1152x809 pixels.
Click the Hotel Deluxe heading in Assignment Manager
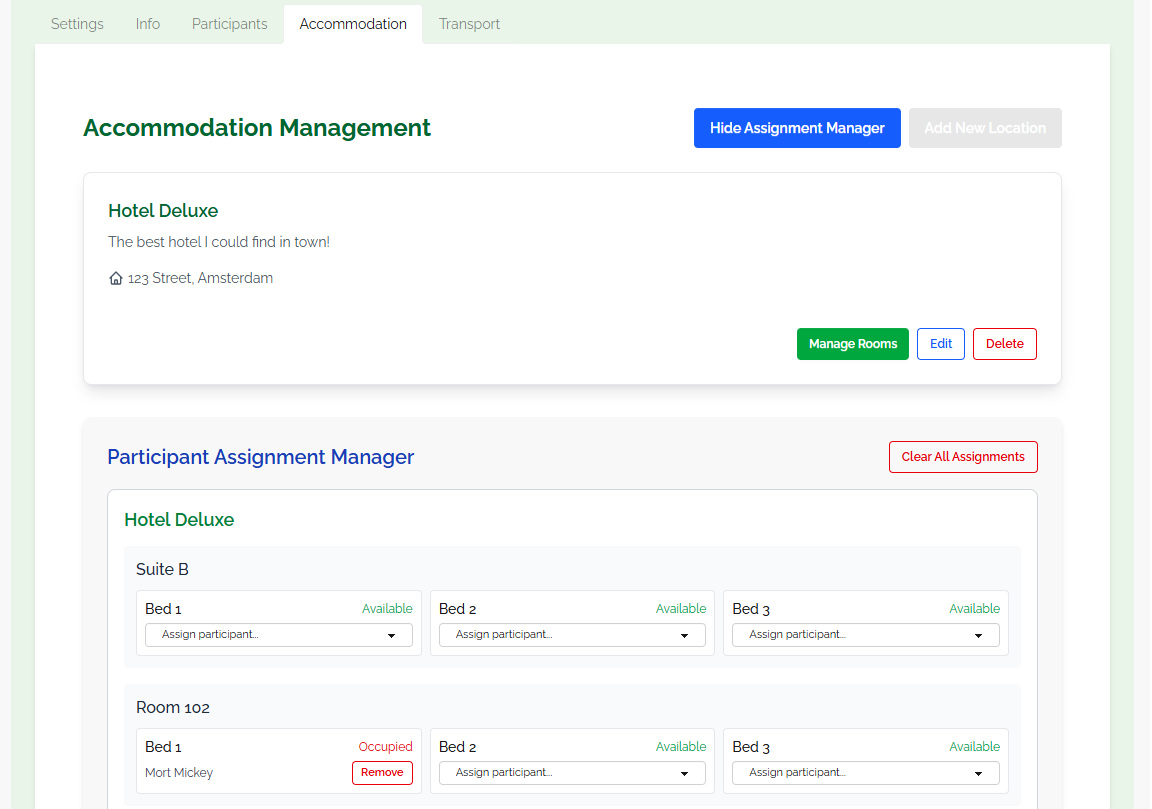click(179, 519)
